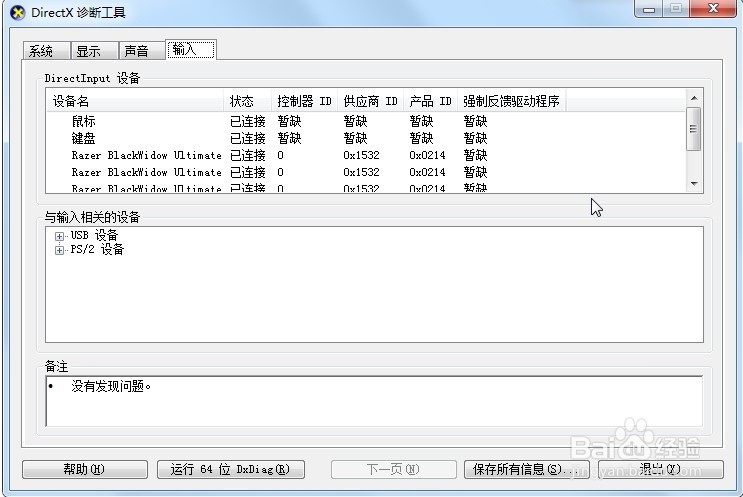Run 64-bit DxDiag button
The height and width of the screenshot is (497, 743).
[231, 470]
